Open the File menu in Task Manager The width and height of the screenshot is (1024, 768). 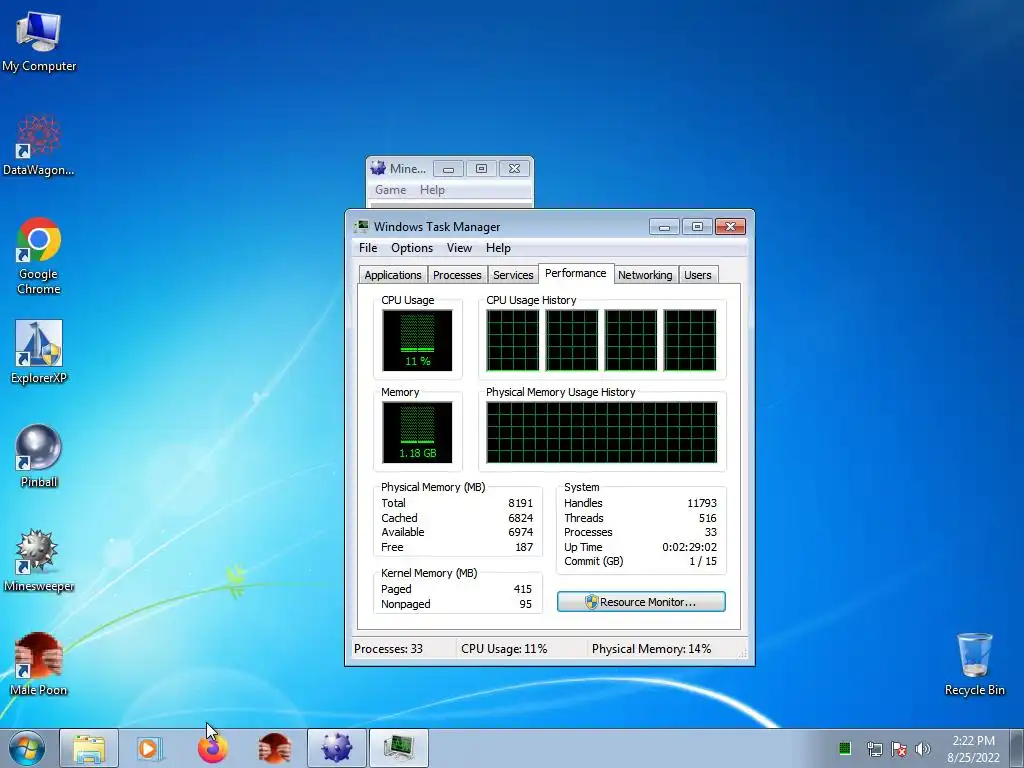(x=368, y=248)
